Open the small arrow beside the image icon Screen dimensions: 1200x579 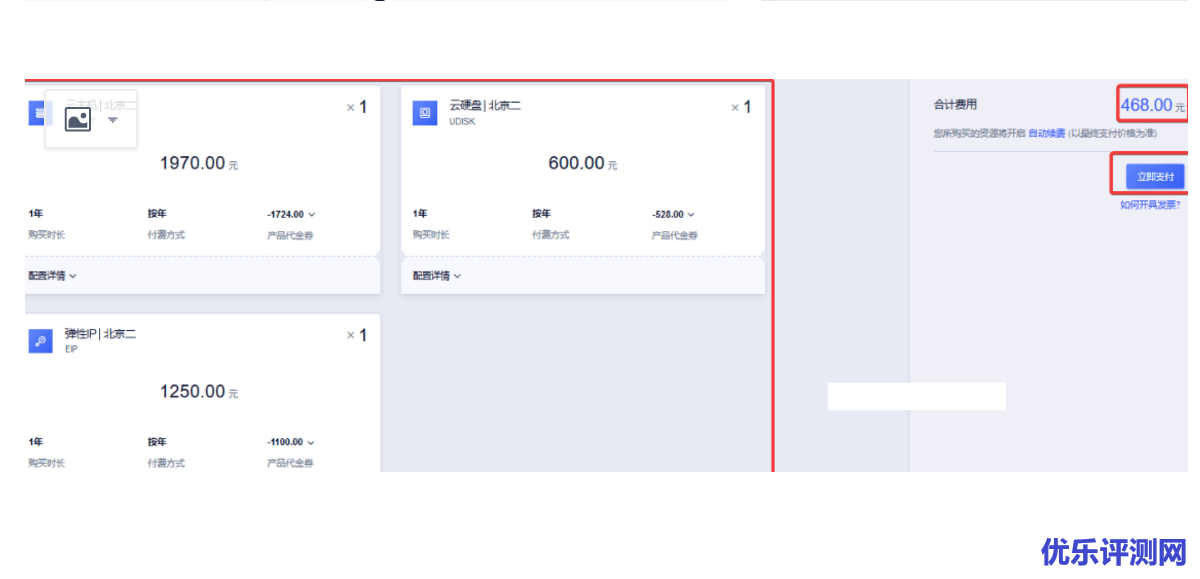113,120
